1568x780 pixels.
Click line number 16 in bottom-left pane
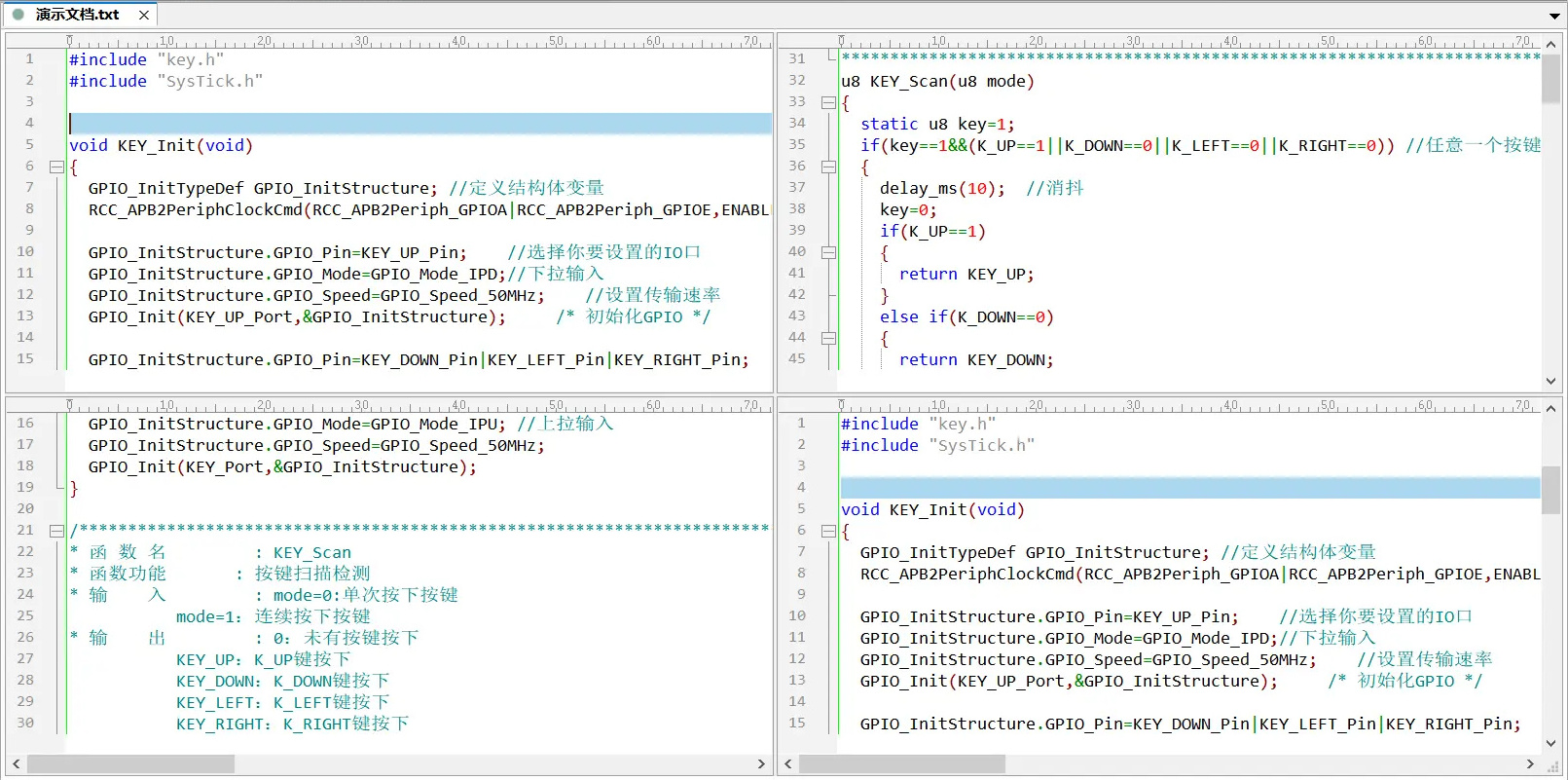pos(25,424)
